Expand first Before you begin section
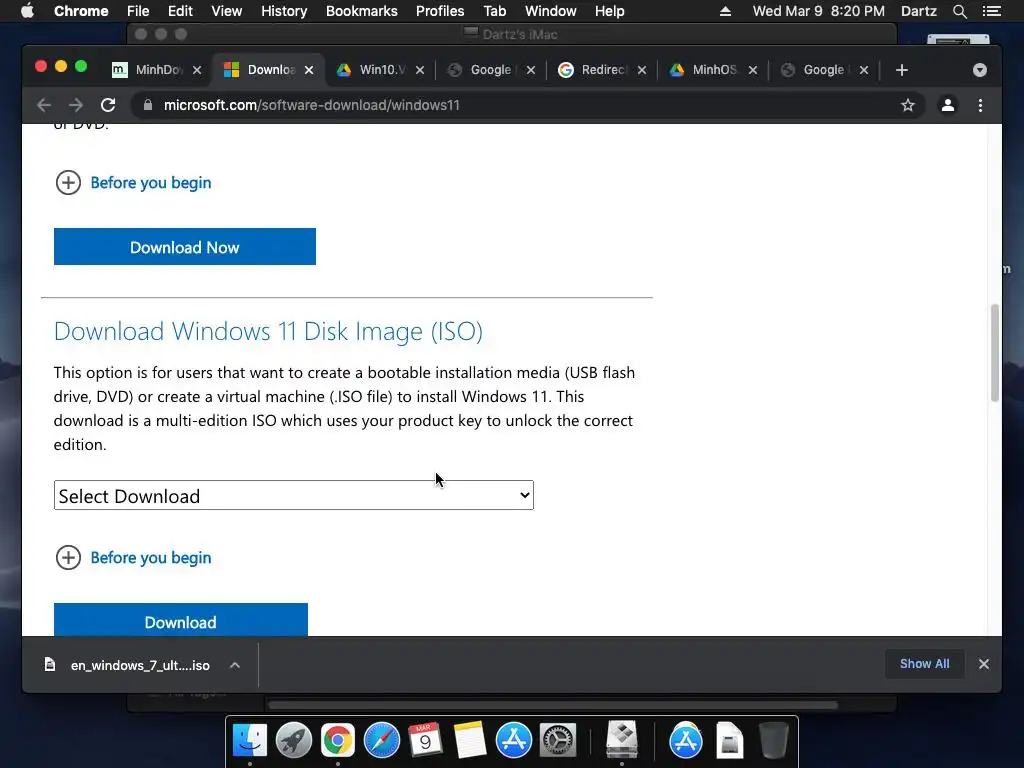Image resolution: width=1024 pixels, height=768 pixels. (134, 183)
